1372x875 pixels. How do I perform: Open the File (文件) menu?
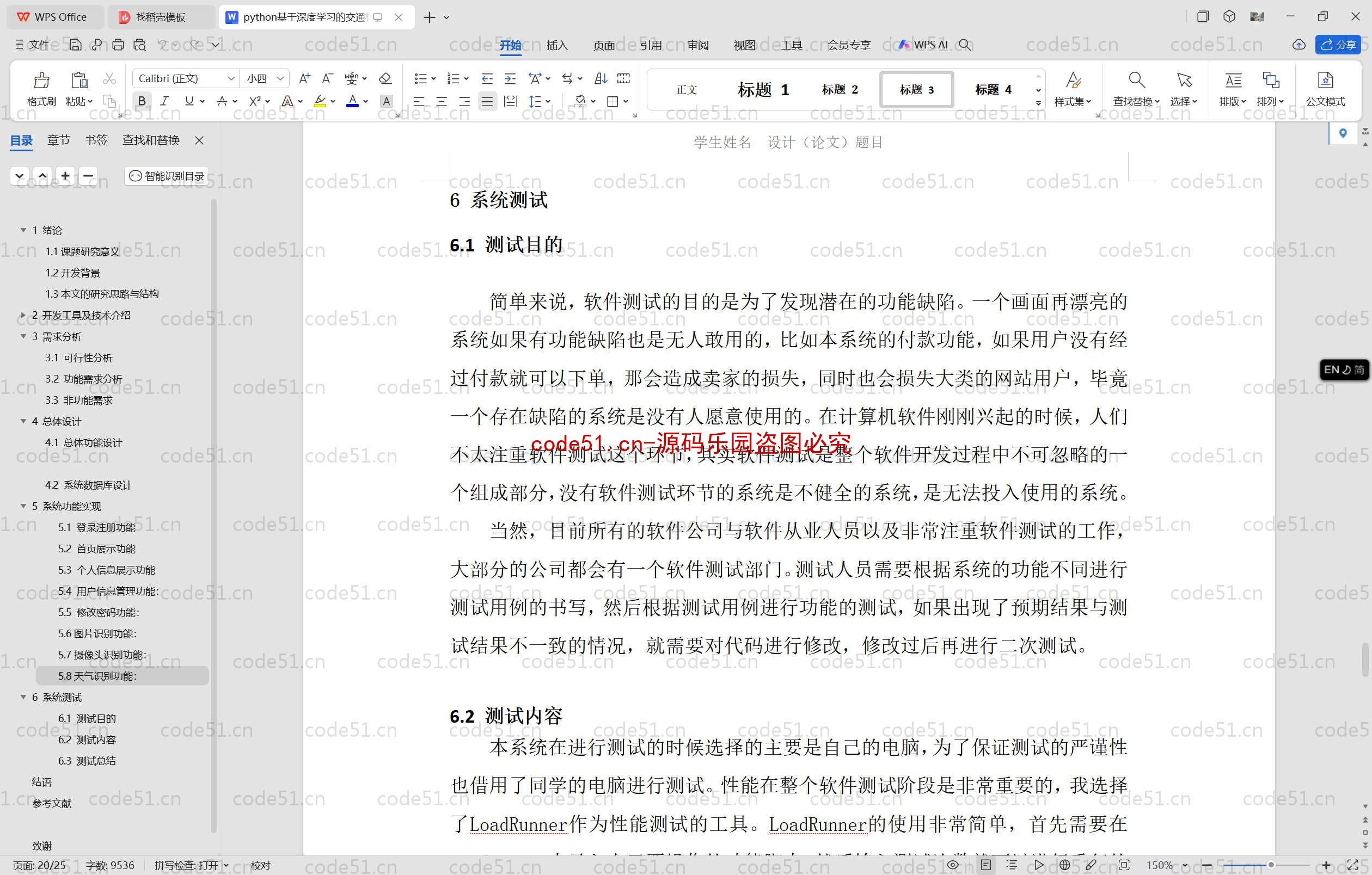[x=33, y=45]
